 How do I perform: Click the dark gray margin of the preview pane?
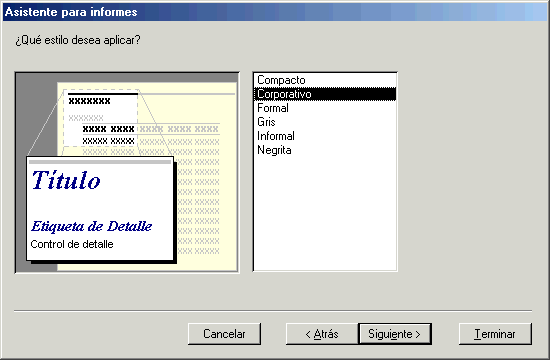coord(36,116)
